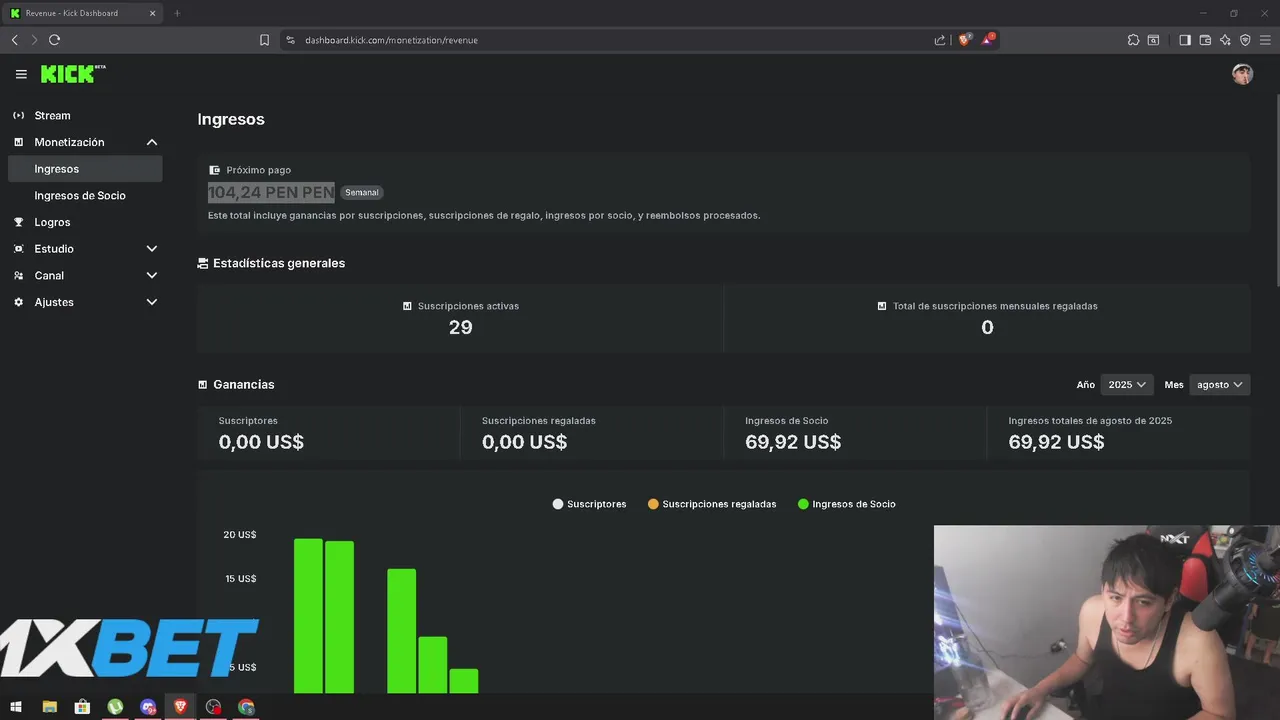
Task: Click Ingresos totales de agosto de 2025 label
Action: [x=1090, y=421]
